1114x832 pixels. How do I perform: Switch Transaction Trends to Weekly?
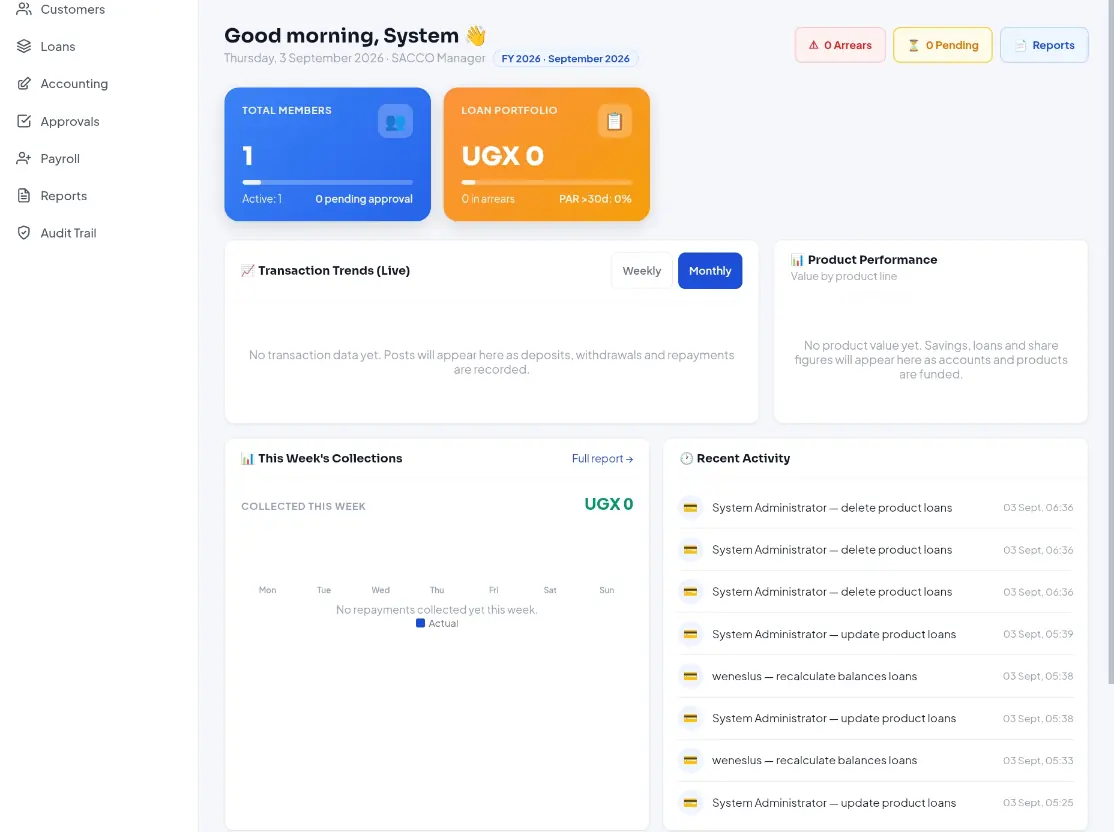click(642, 271)
